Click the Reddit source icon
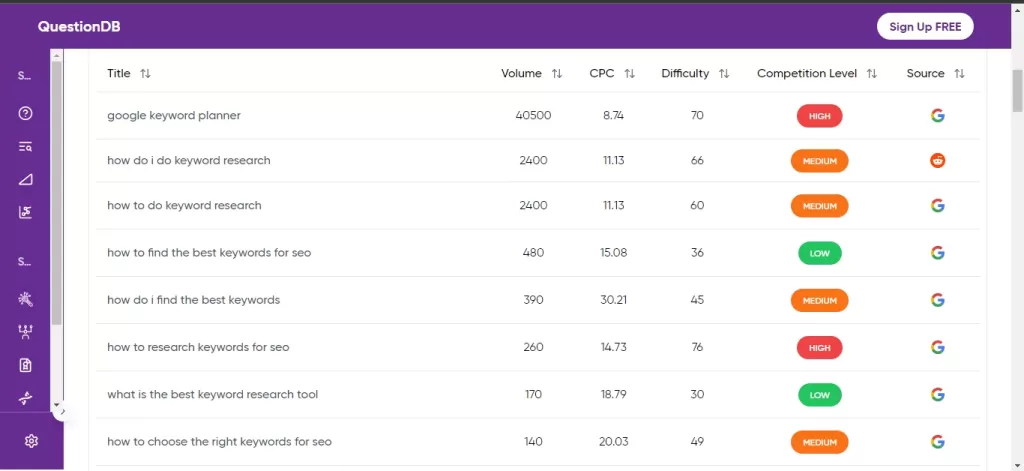1024x471 pixels. click(x=937, y=160)
